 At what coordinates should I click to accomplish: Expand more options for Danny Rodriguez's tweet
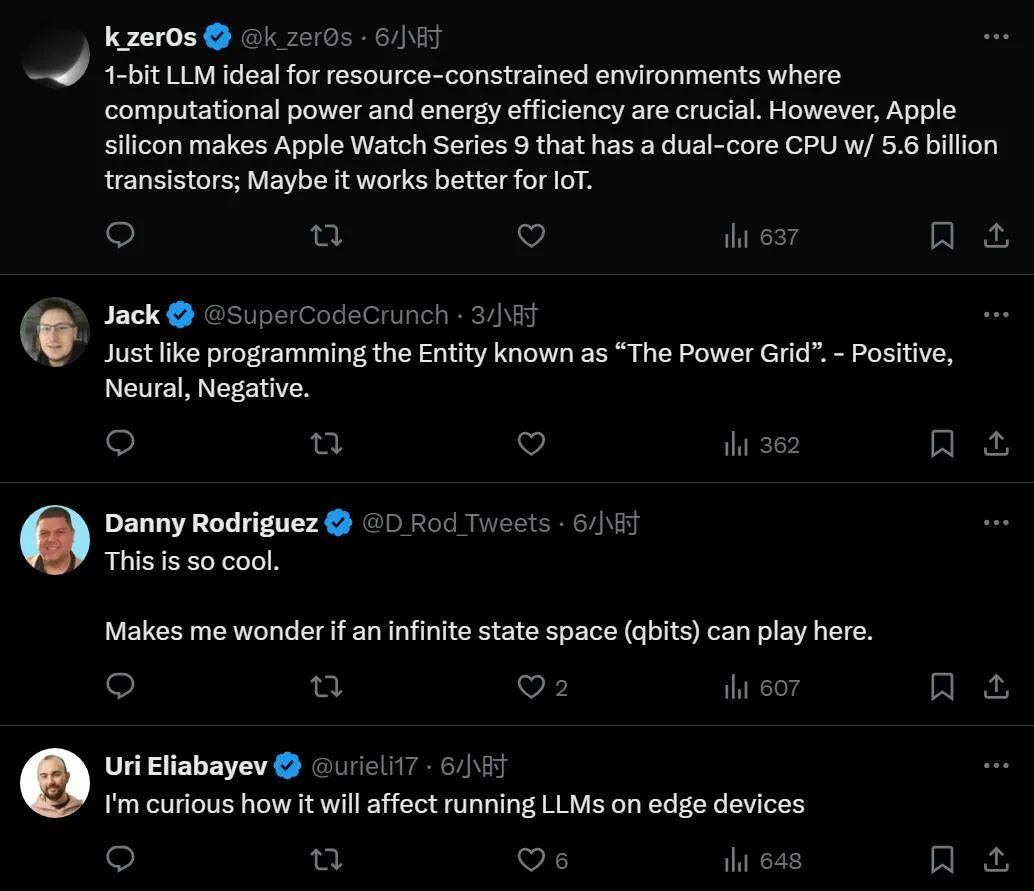pyautogui.click(x=996, y=522)
